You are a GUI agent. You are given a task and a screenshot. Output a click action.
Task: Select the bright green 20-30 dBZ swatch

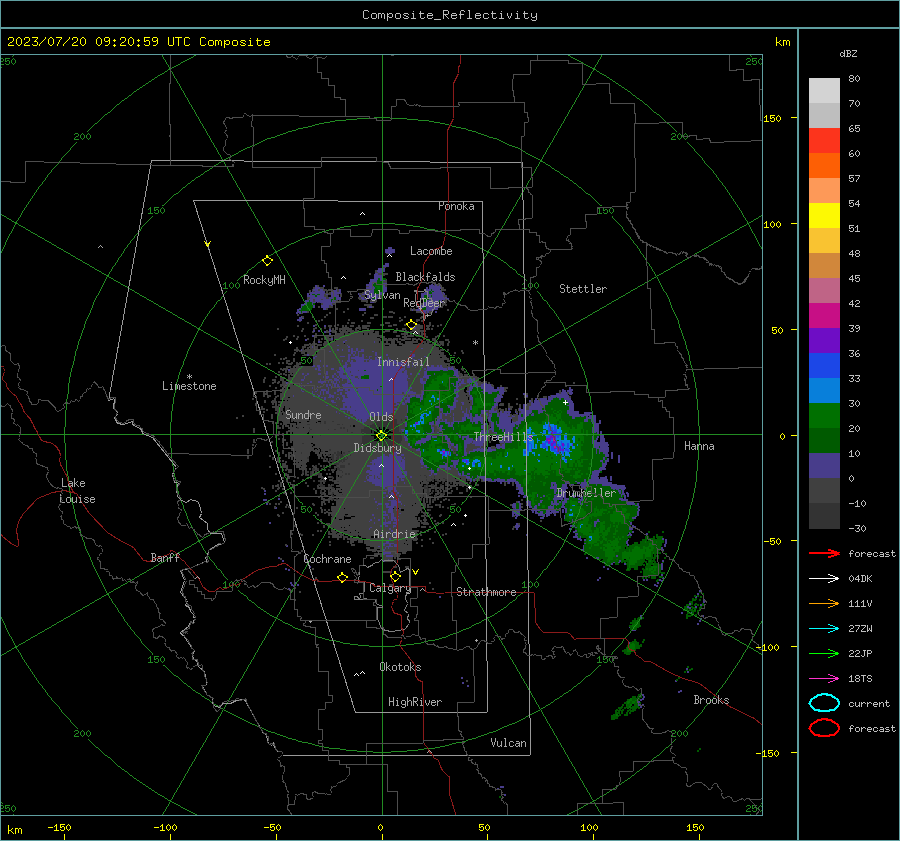pos(824,415)
